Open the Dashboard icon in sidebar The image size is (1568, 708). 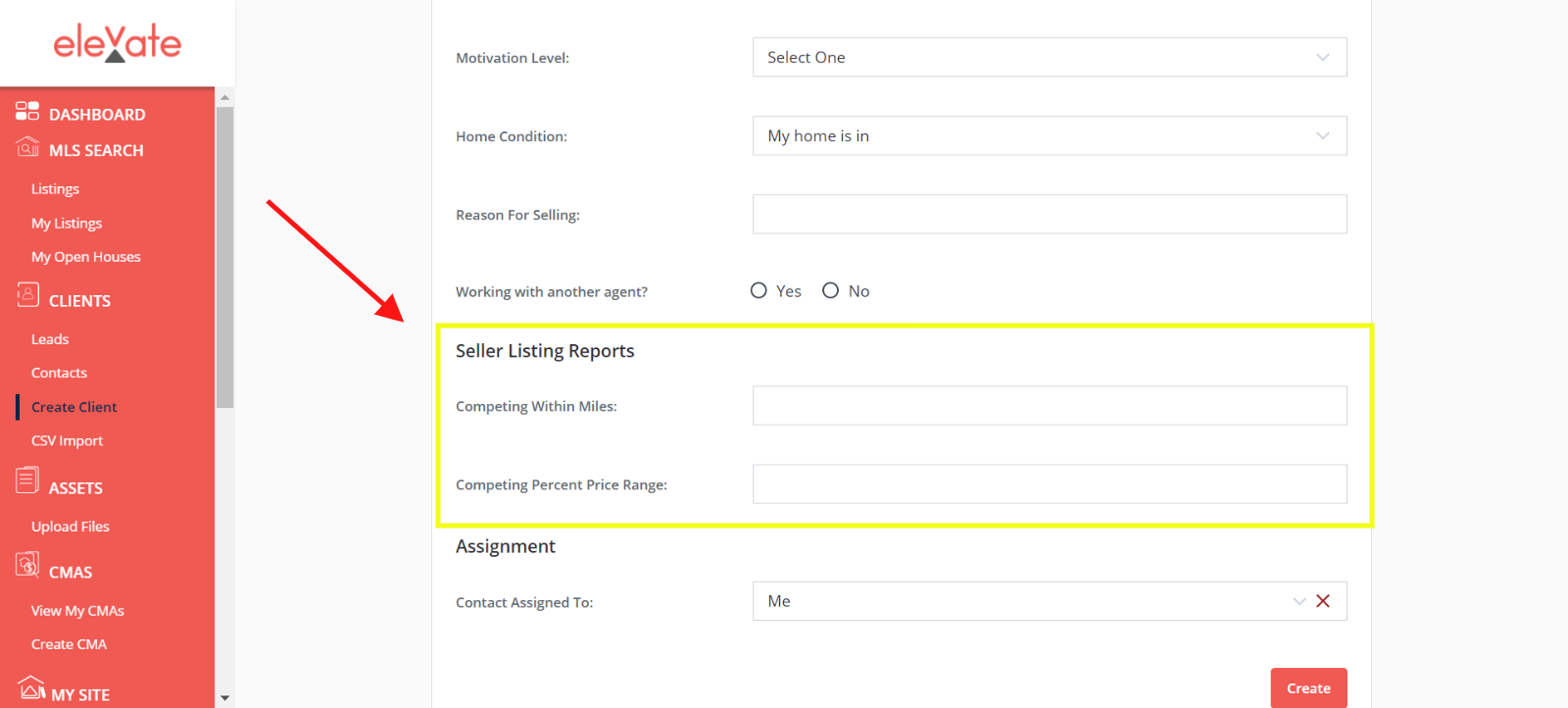27,111
